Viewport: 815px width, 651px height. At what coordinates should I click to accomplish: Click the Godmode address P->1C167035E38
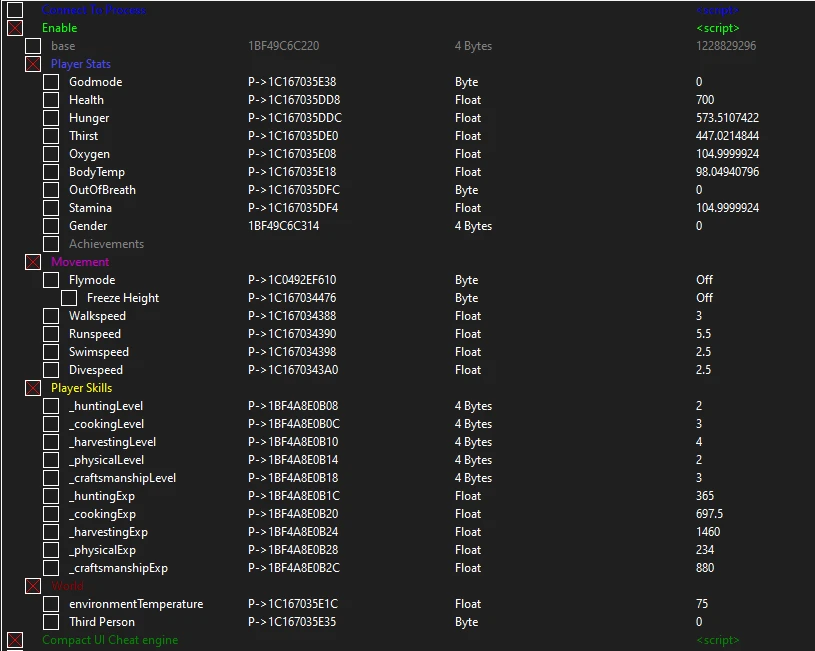pyautogui.click(x=292, y=82)
